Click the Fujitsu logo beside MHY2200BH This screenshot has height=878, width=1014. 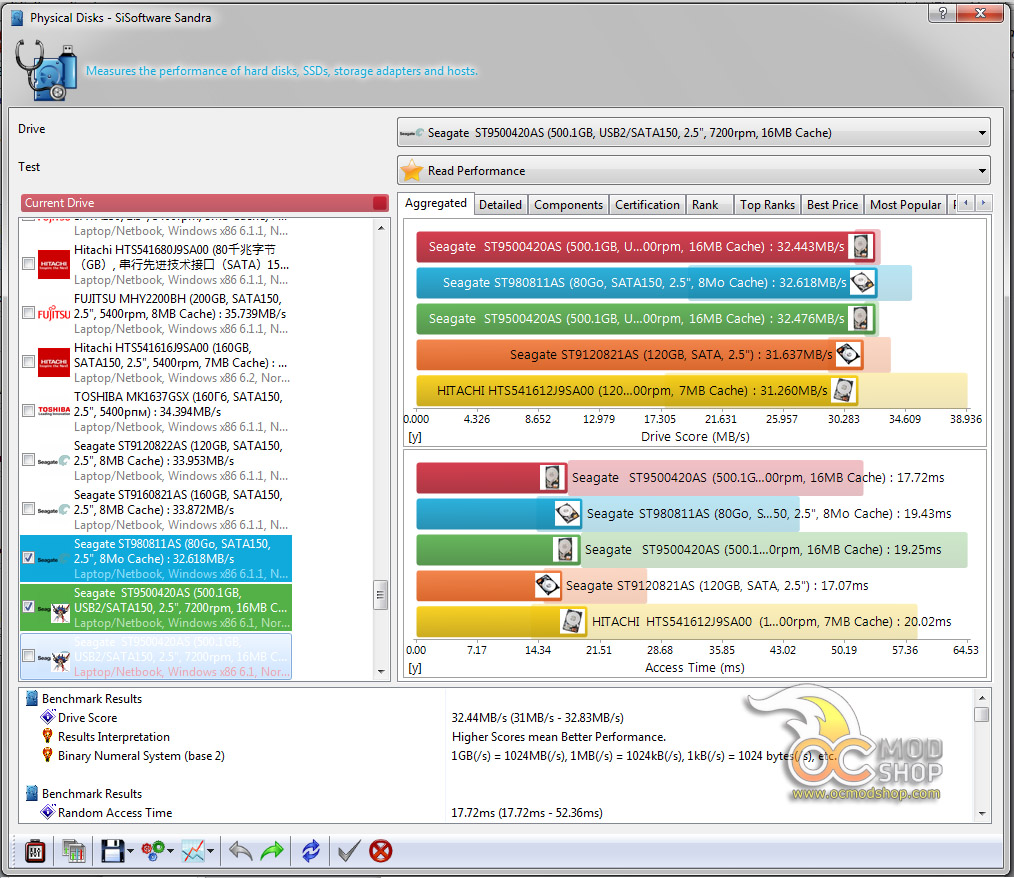click(x=54, y=314)
